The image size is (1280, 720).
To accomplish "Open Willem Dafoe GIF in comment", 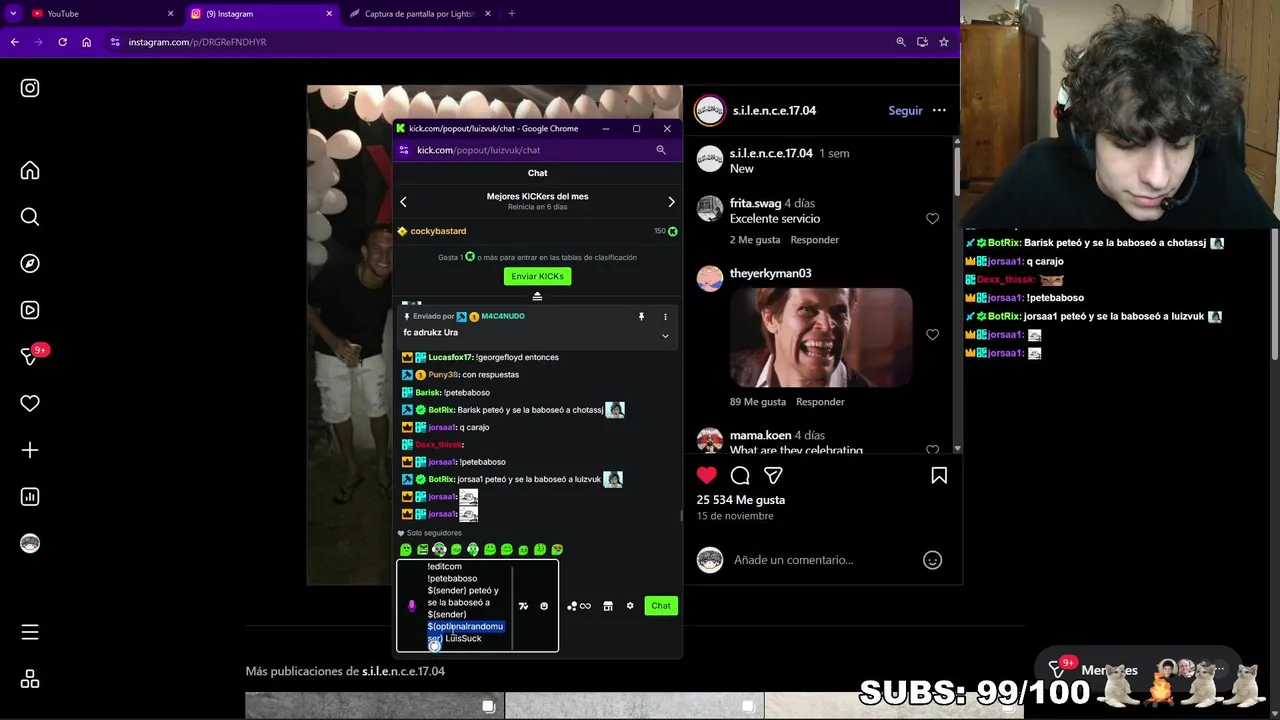I will [821, 338].
